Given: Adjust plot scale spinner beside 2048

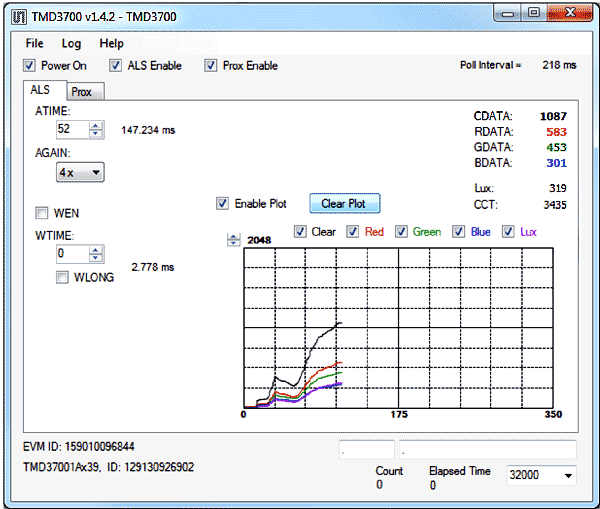Looking at the screenshot, I should 233,240.
